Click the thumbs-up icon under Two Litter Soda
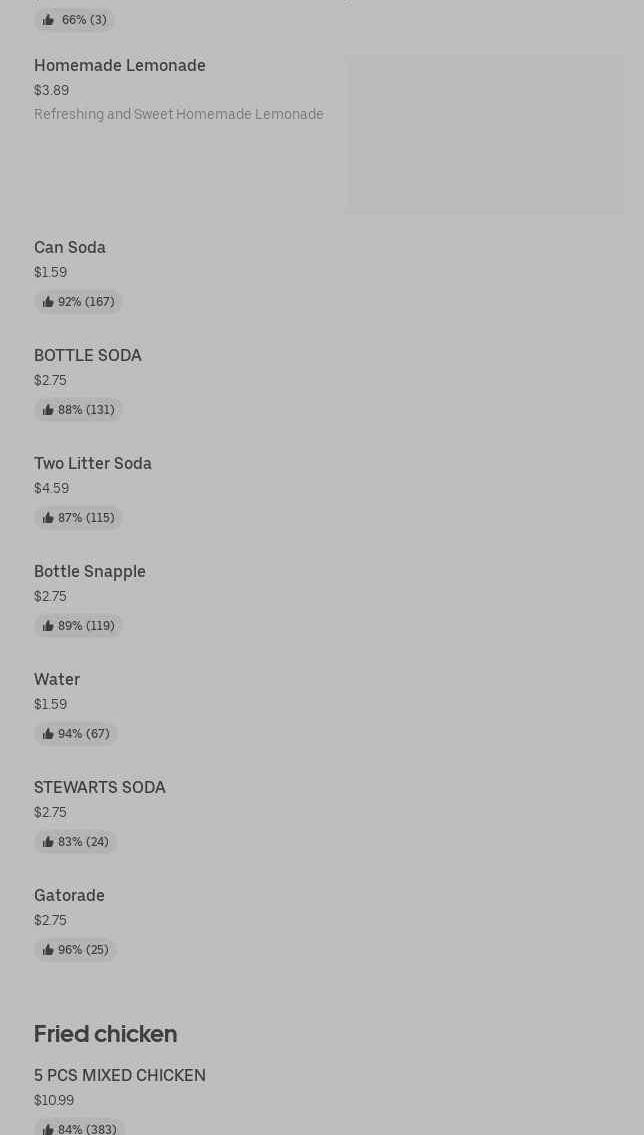Screen dimensions: 644x1135 tap(48, 518)
